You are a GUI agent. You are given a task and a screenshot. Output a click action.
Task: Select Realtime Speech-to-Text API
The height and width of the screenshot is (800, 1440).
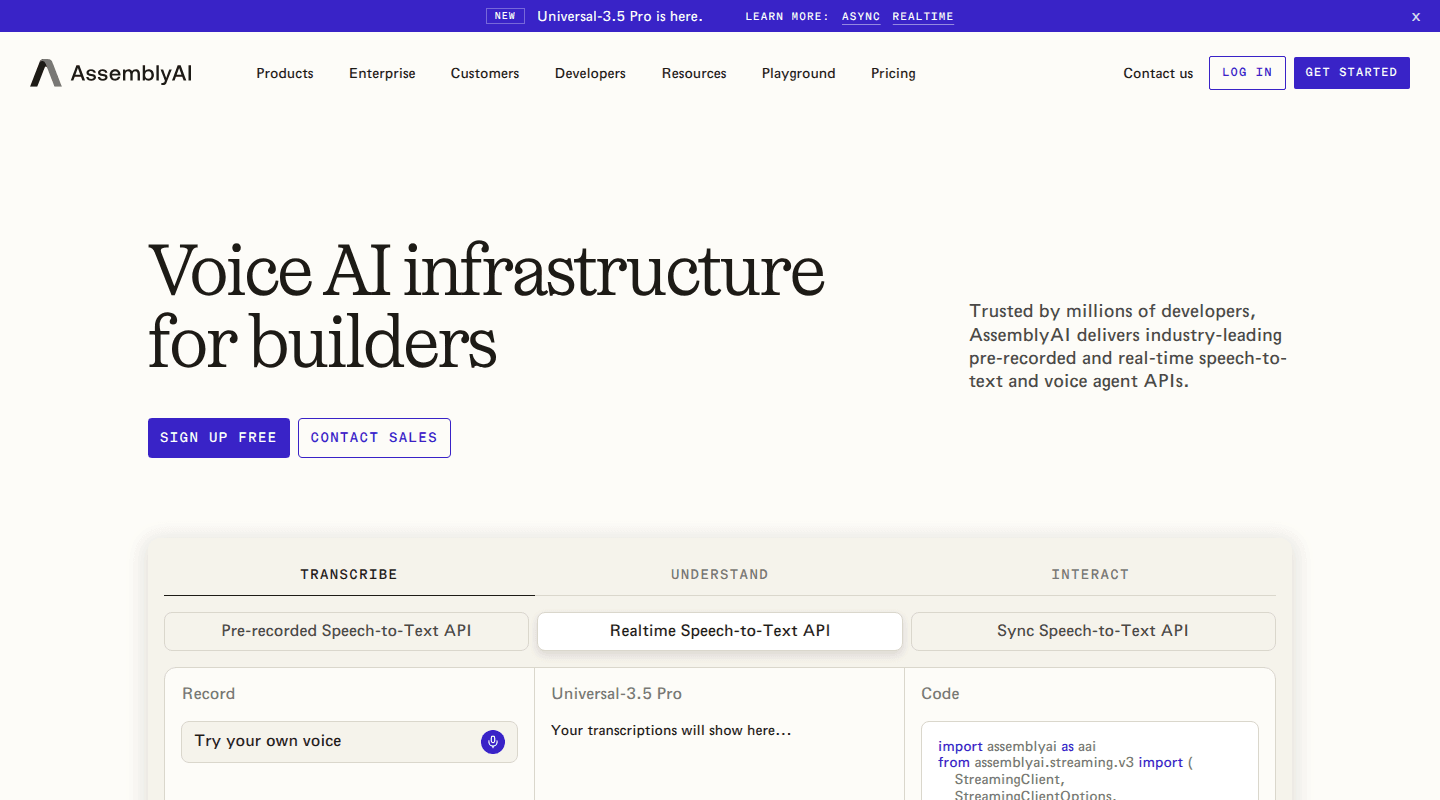coord(720,631)
